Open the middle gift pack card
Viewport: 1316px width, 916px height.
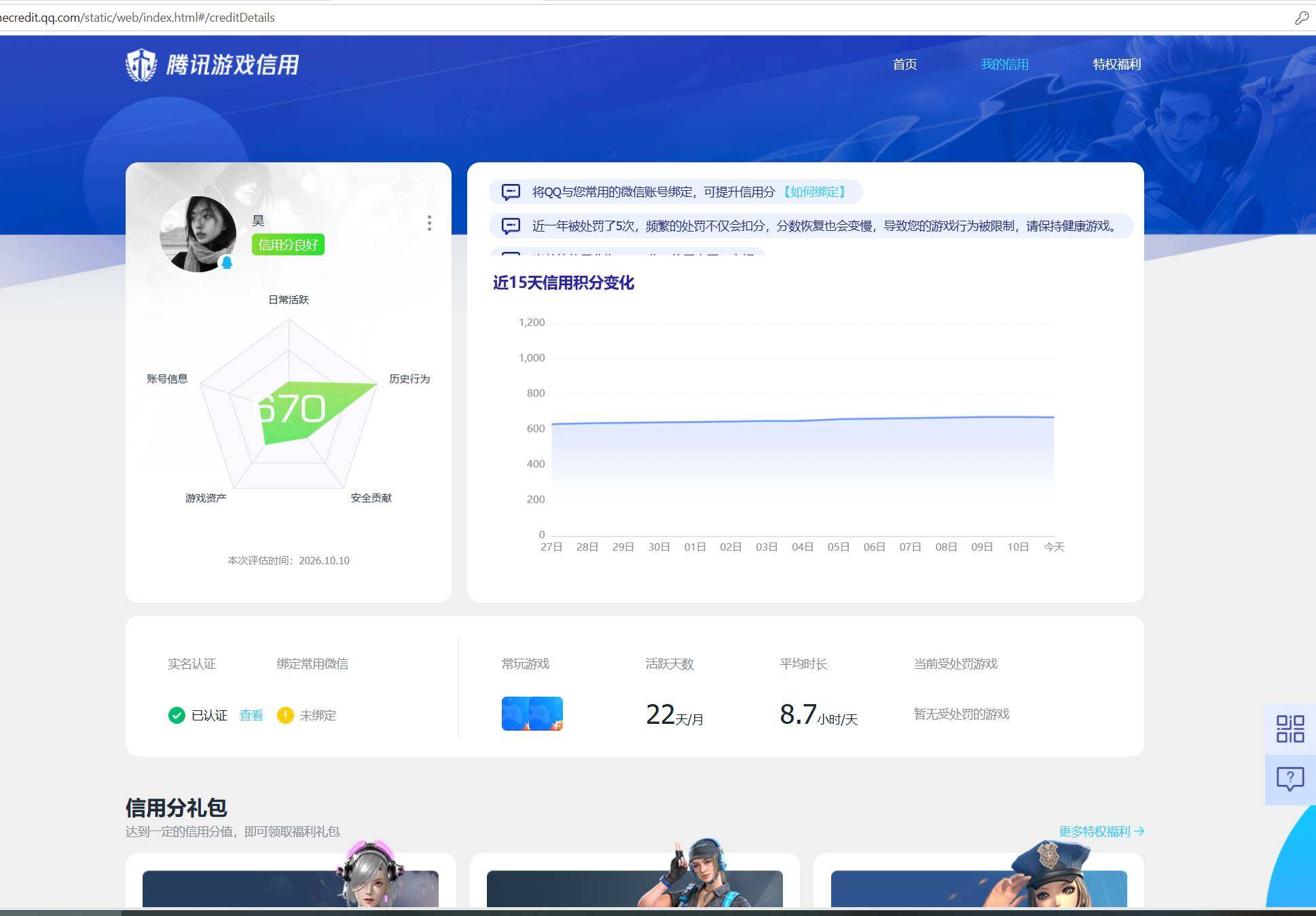point(635,879)
